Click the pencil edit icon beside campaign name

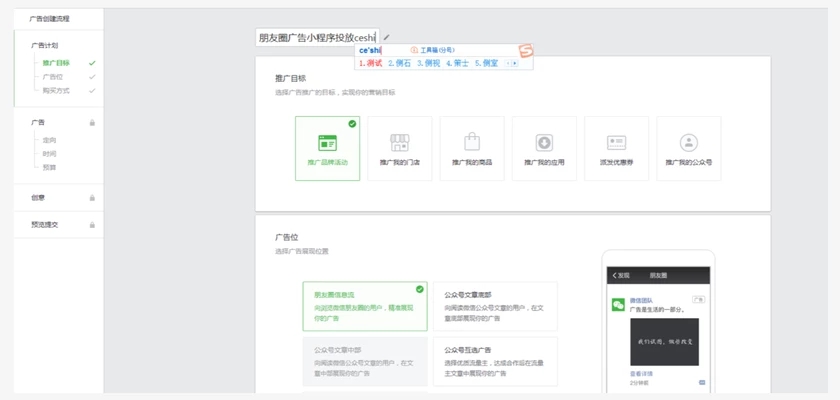[x=387, y=37]
